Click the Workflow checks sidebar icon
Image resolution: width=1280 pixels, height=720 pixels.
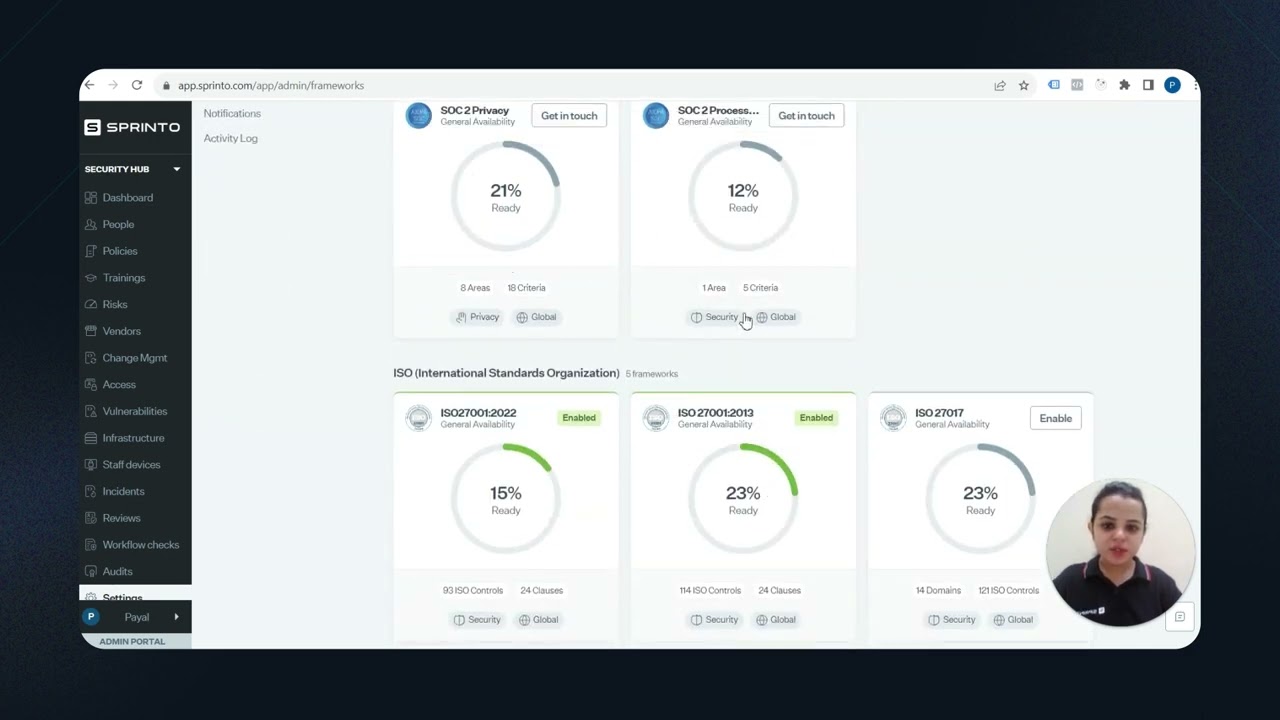[x=91, y=545]
